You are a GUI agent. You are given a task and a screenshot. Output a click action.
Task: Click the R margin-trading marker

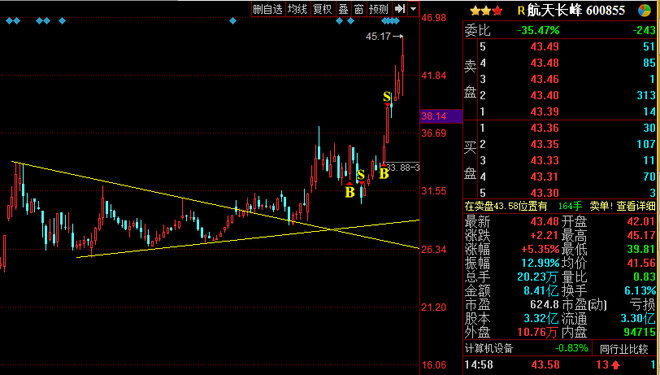521,11
